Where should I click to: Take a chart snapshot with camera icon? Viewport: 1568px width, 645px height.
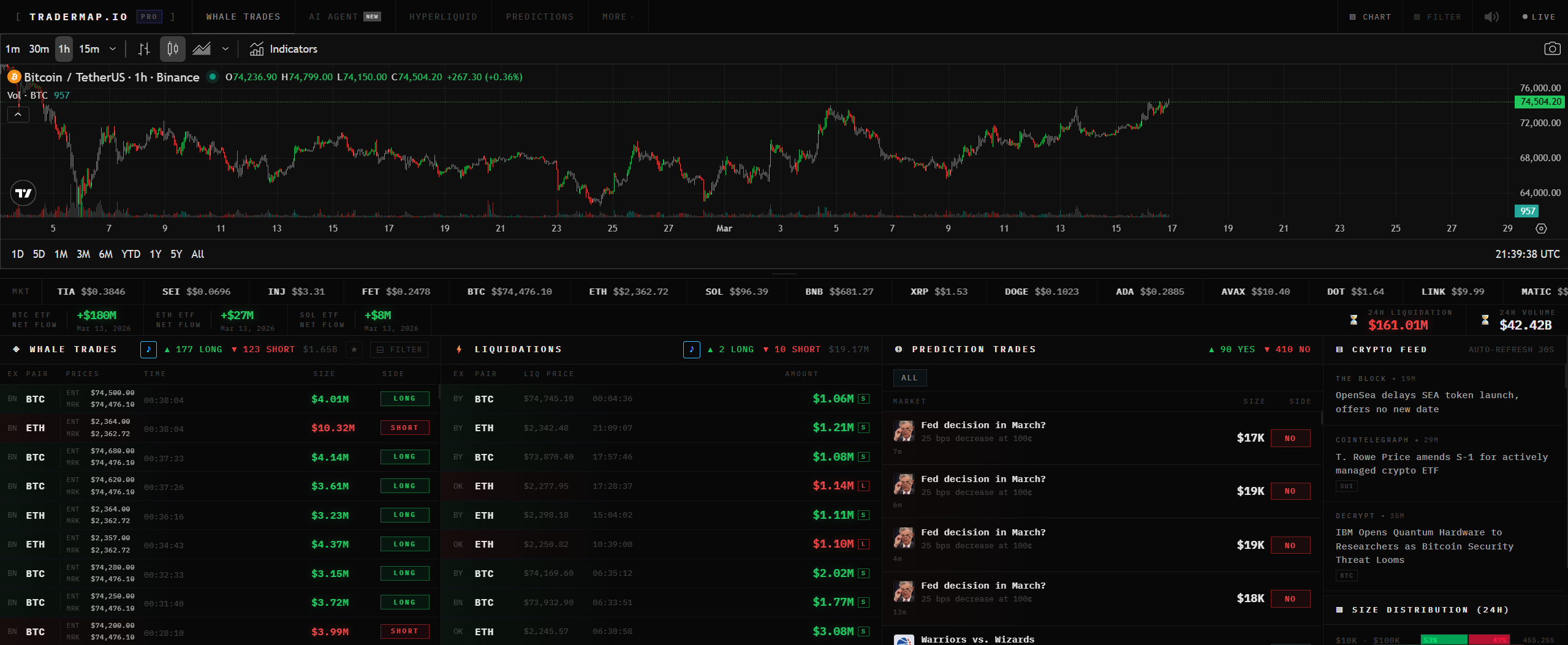pyautogui.click(x=1551, y=49)
